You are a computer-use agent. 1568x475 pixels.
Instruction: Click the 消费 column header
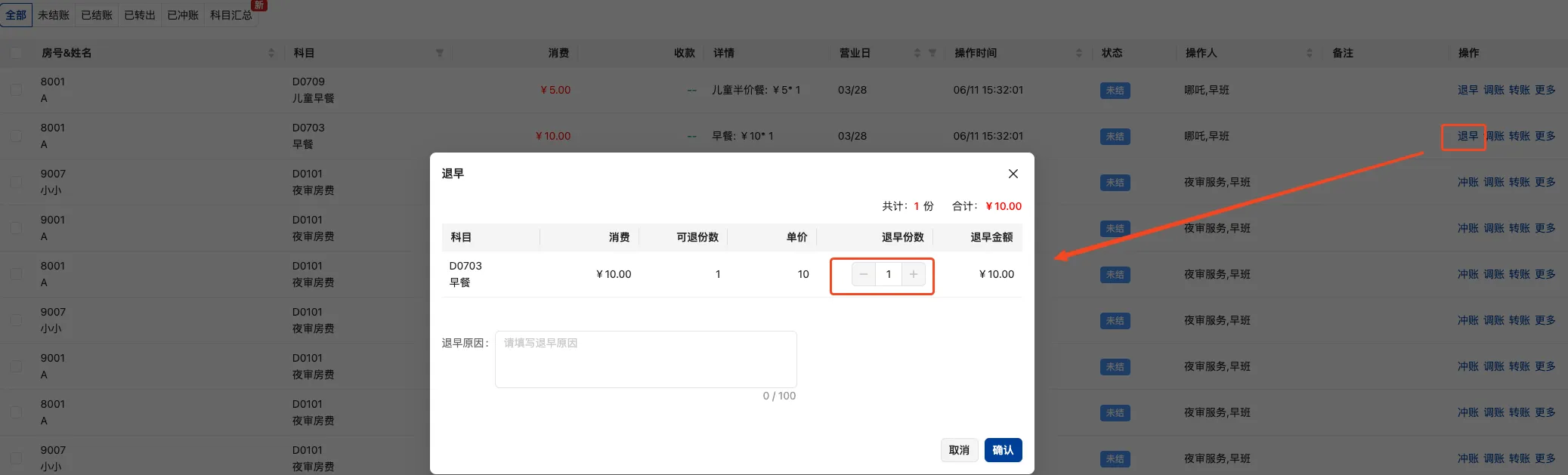(x=558, y=53)
